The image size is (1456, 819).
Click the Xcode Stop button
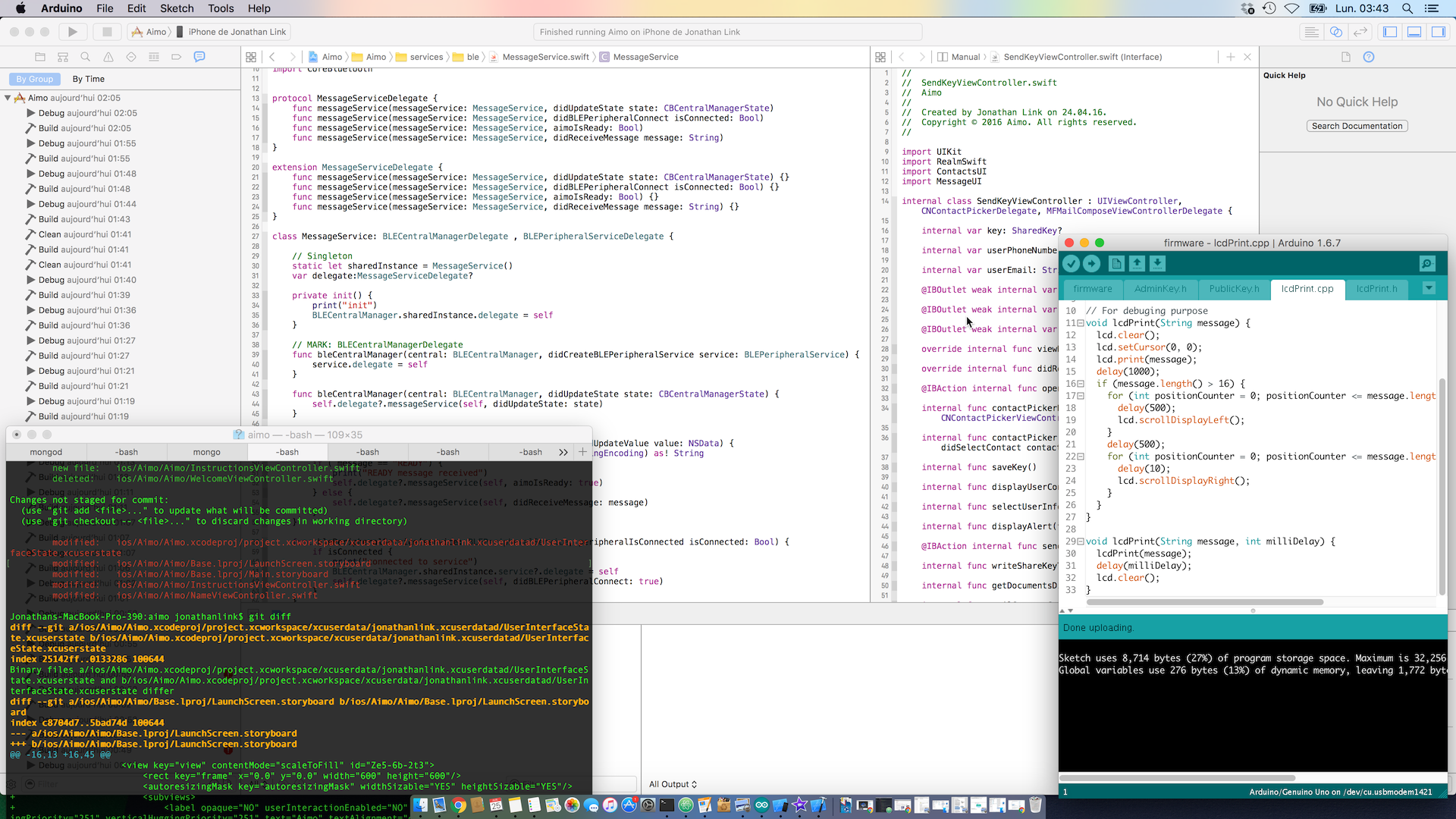(107, 32)
